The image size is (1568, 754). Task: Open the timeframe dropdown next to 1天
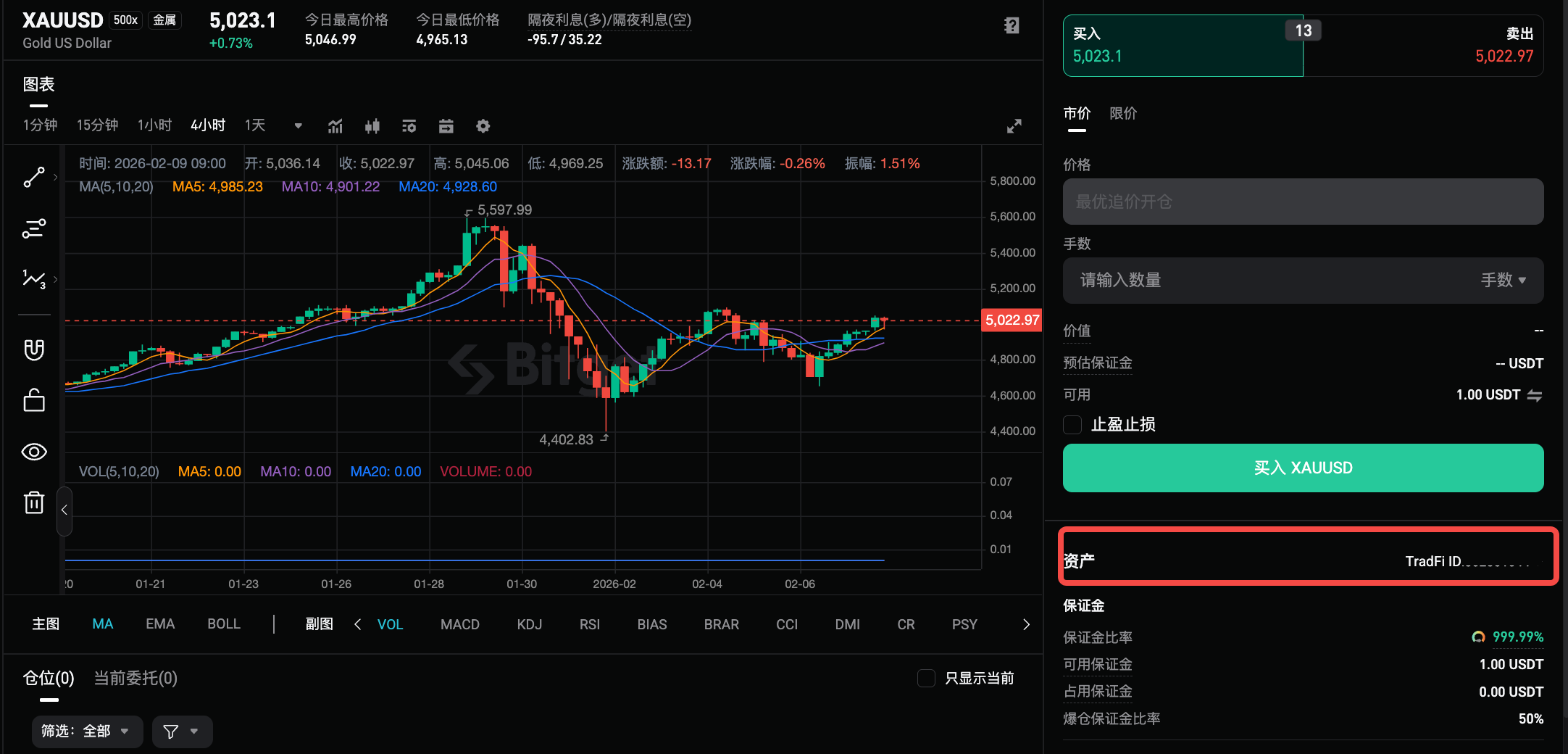tap(297, 125)
